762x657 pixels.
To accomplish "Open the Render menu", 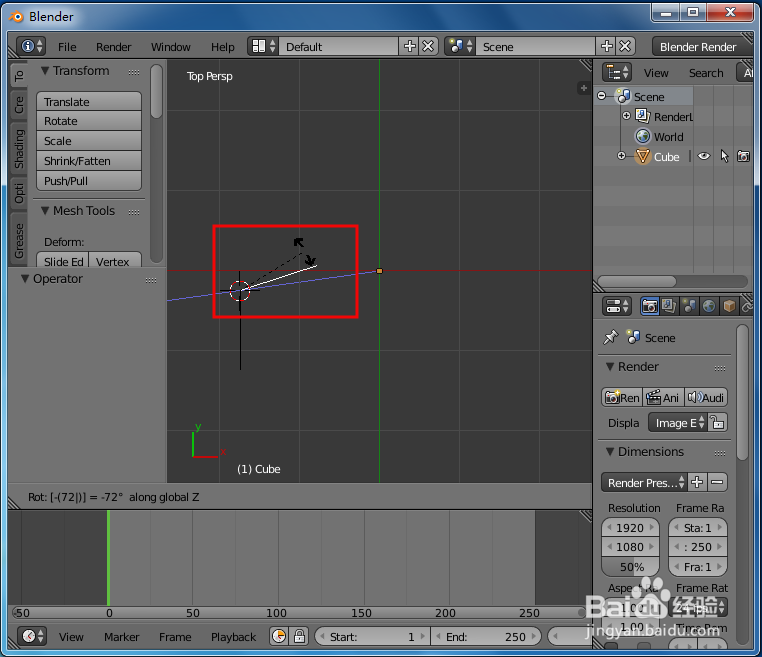I will pyautogui.click(x=113, y=47).
